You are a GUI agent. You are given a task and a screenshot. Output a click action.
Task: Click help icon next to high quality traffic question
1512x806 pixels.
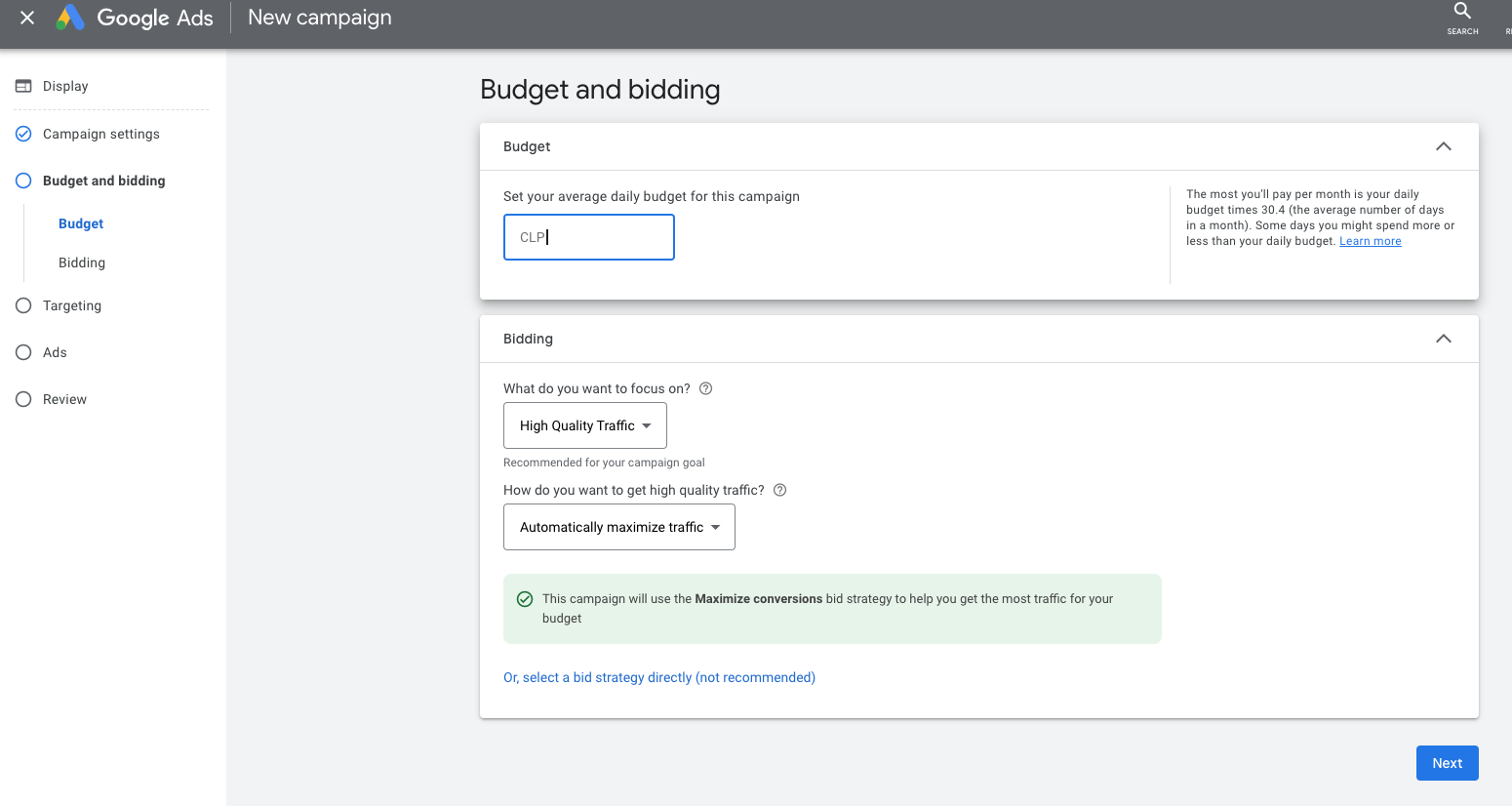click(x=779, y=490)
